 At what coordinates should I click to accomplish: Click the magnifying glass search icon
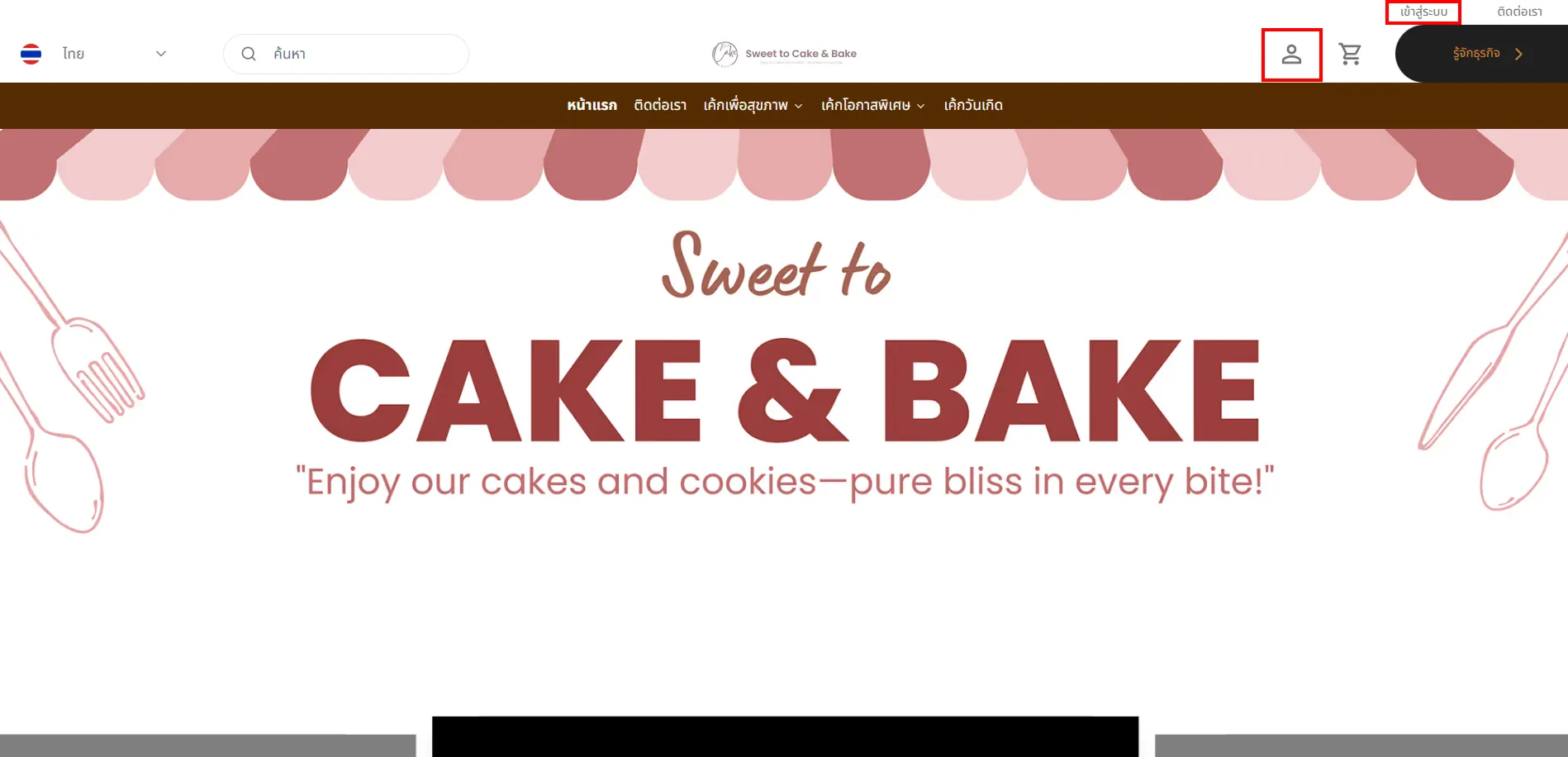(249, 54)
